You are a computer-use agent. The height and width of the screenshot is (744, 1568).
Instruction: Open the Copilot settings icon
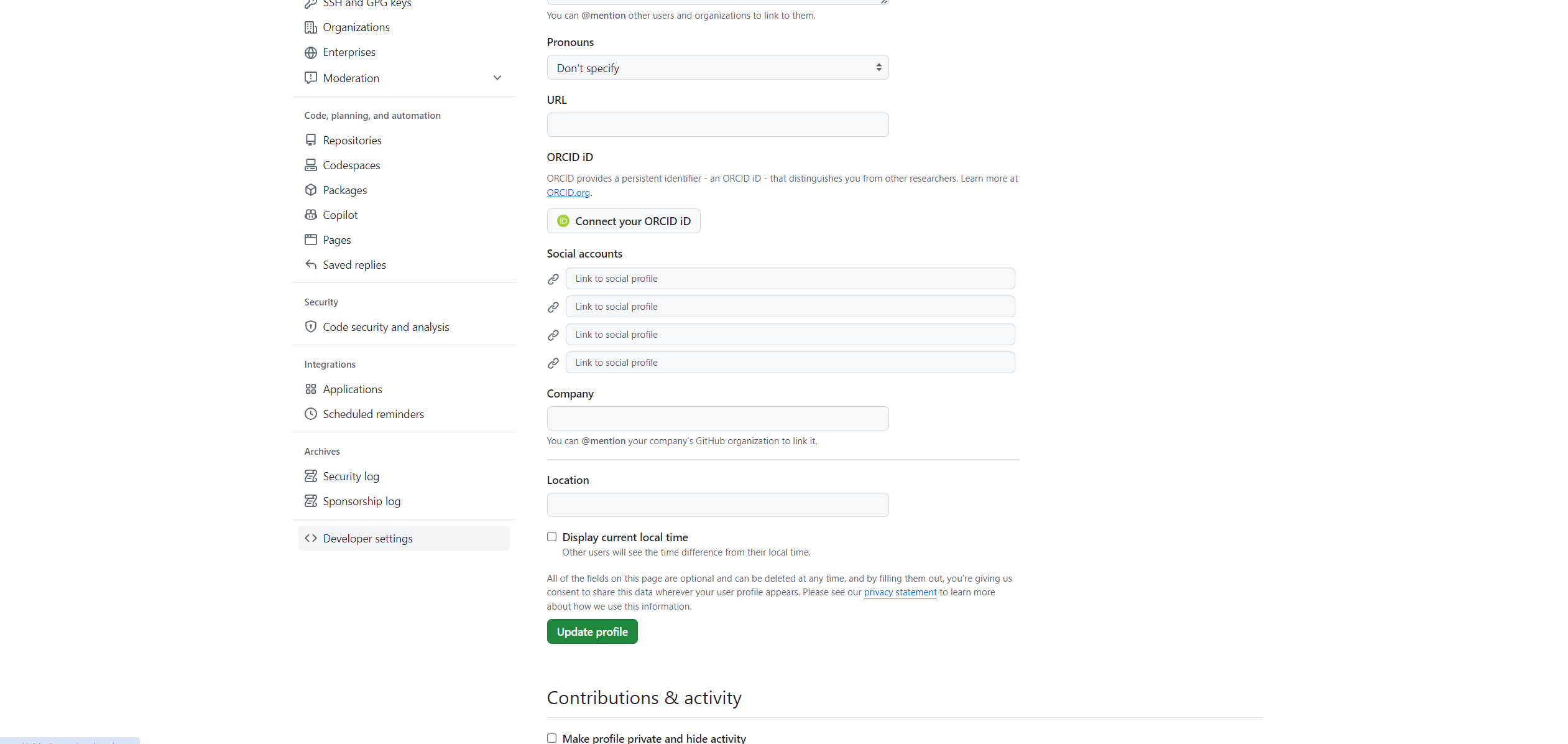(x=311, y=215)
